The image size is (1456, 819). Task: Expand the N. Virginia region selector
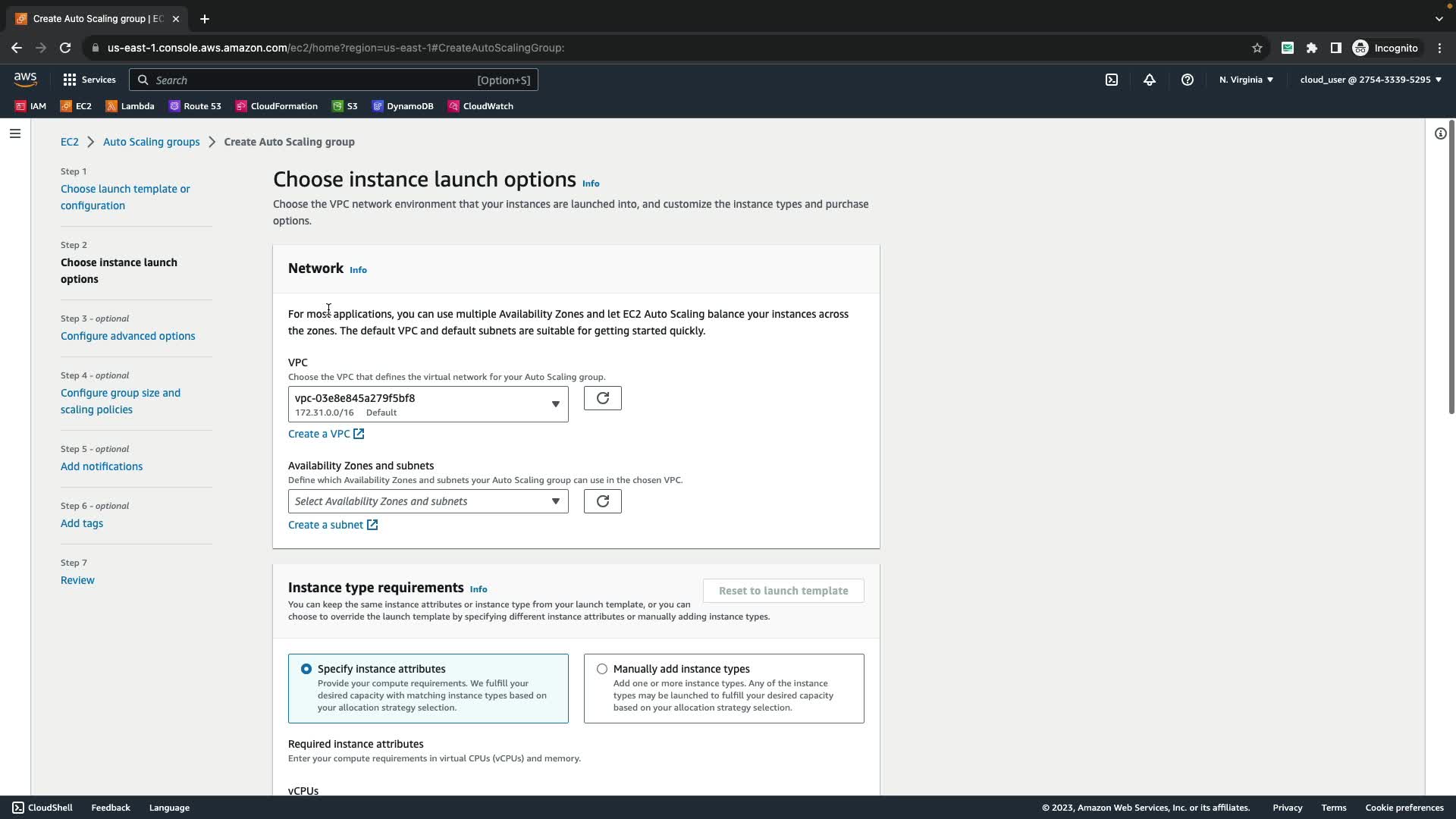coord(1246,80)
